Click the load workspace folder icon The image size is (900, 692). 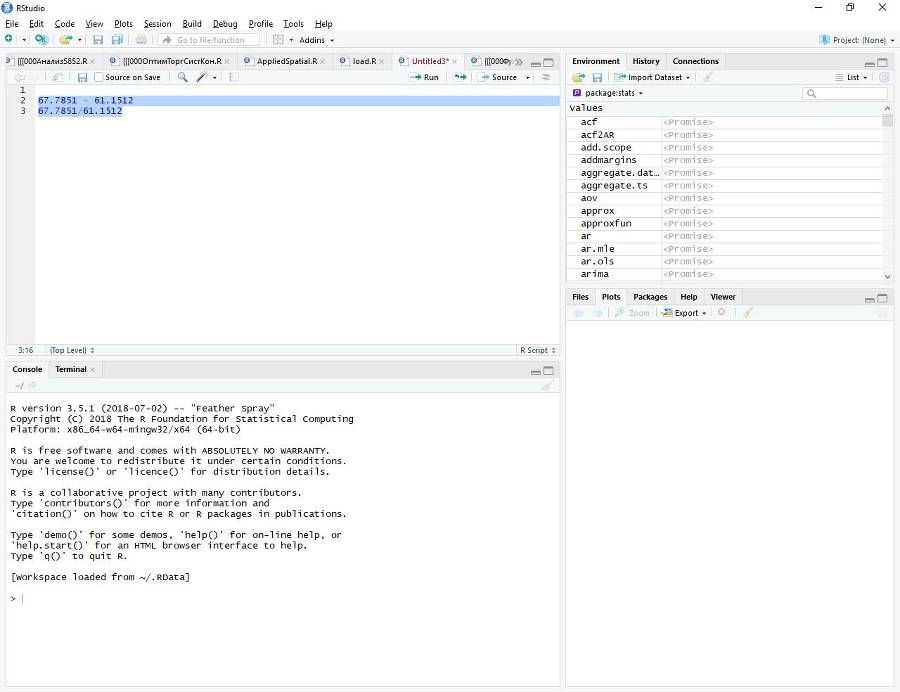click(x=578, y=77)
